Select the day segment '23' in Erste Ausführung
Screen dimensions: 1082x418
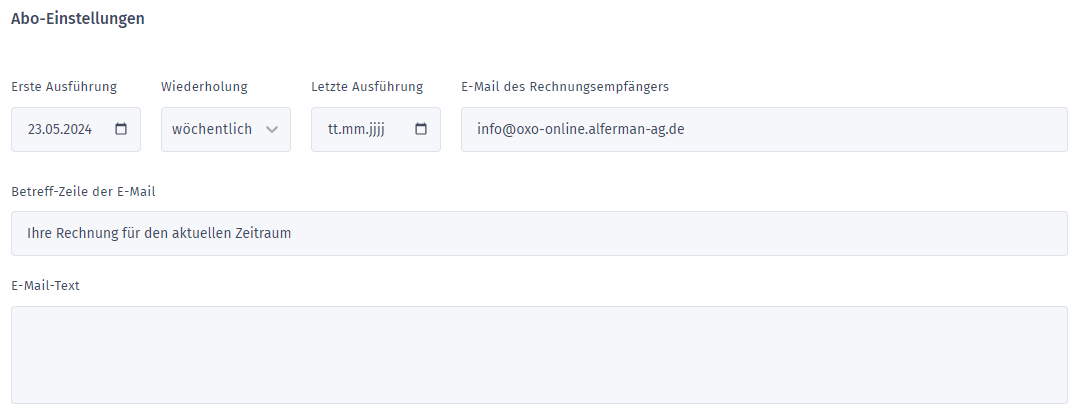(x=35, y=129)
